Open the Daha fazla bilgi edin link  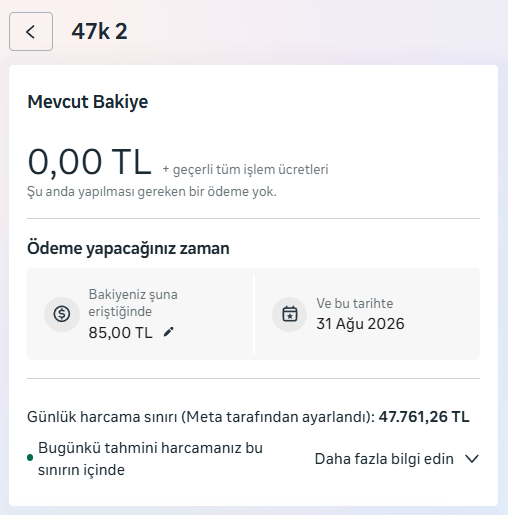click(384, 459)
